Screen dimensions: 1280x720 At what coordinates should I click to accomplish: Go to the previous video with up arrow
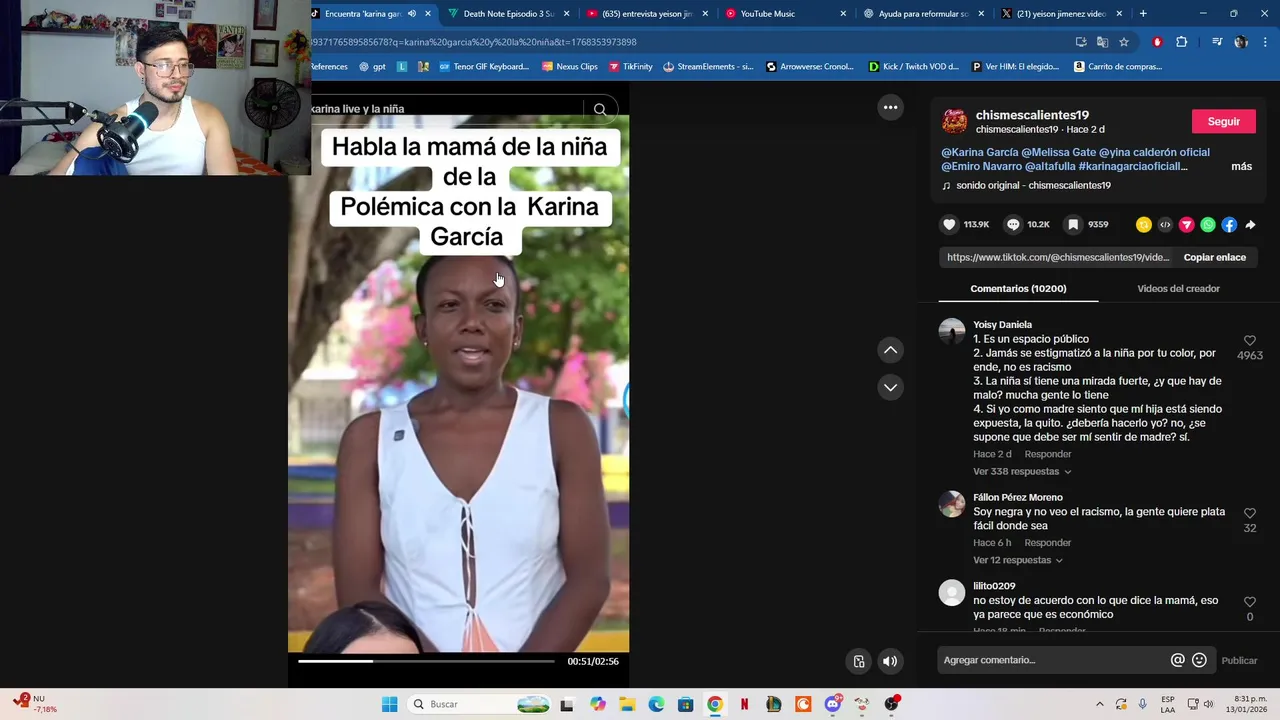click(x=890, y=350)
